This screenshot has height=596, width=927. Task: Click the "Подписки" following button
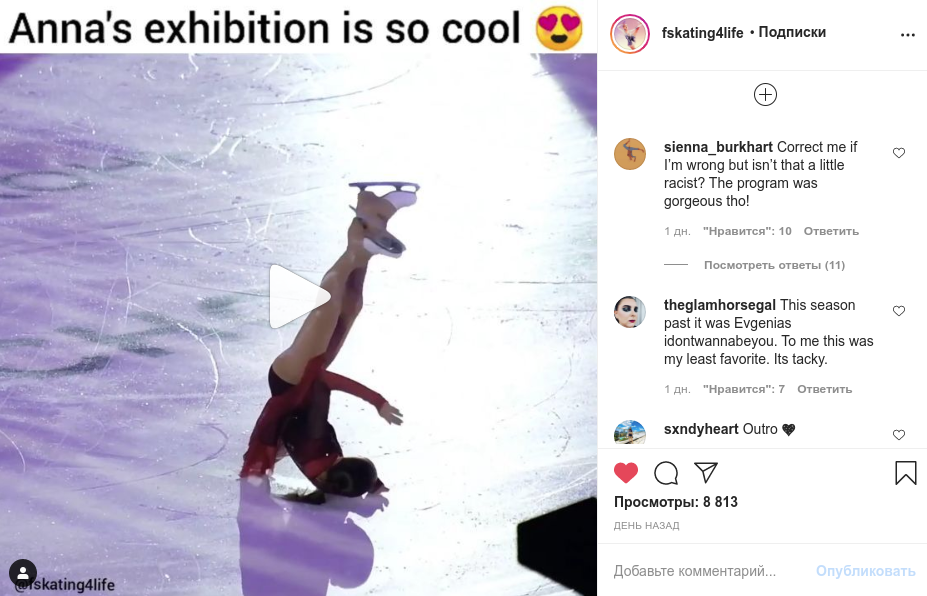pyautogui.click(x=792, y=32)
